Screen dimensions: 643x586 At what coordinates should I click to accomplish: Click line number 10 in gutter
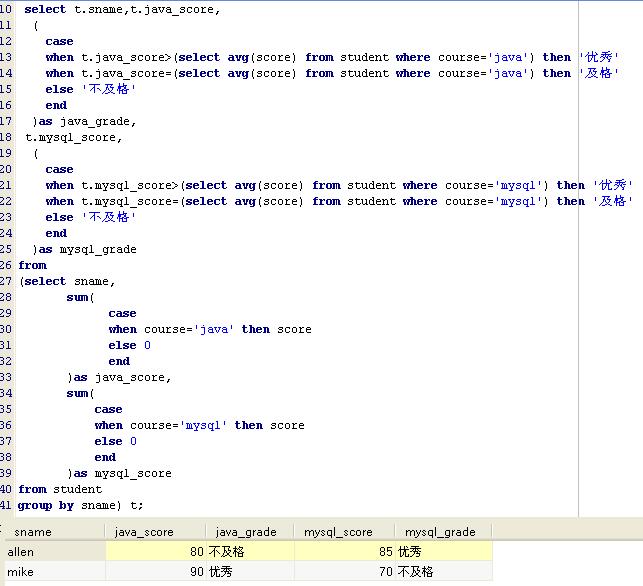click(6, 9)
